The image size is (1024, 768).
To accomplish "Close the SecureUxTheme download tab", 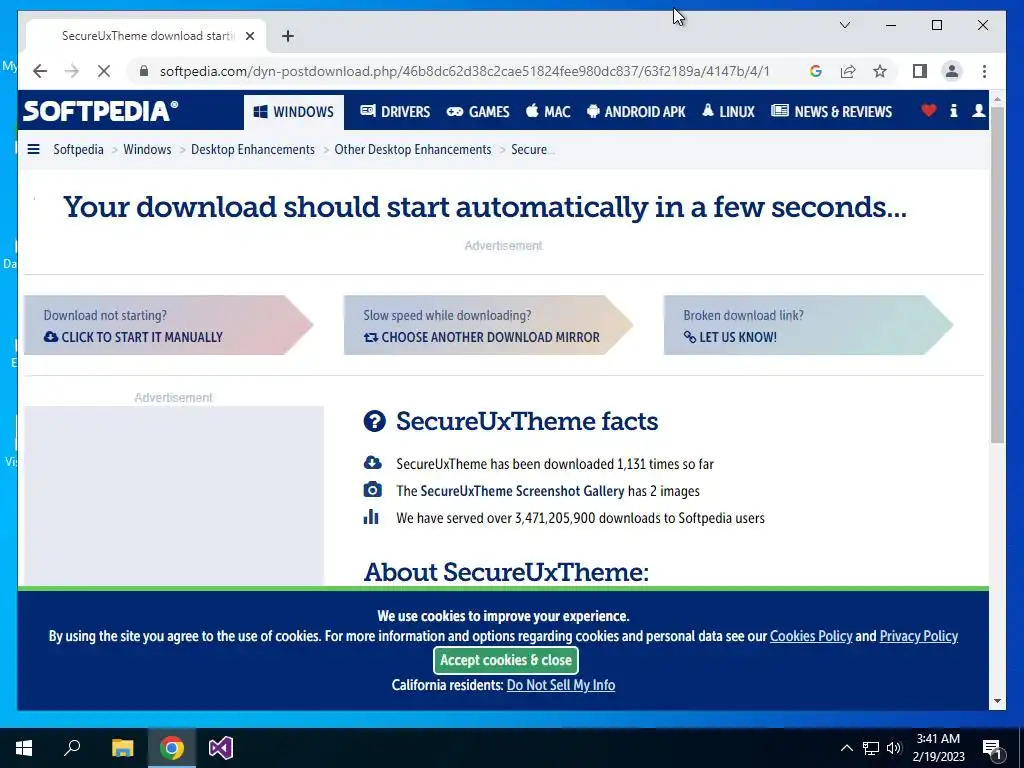I will (x=249, y=36).
